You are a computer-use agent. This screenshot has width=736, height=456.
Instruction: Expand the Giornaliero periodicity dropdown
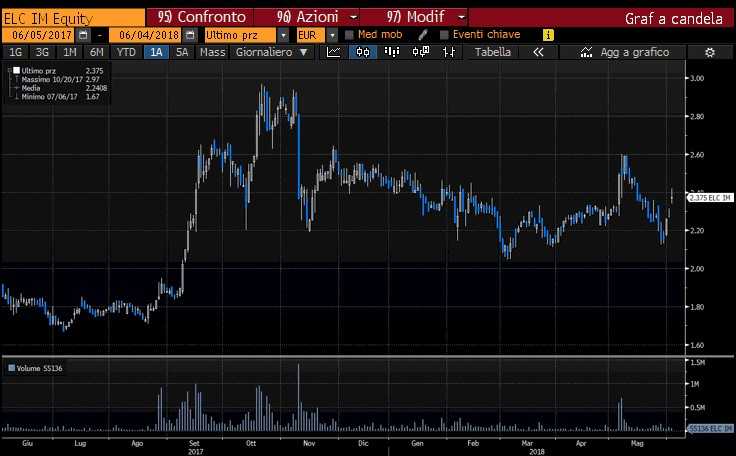tap(304, 52)
